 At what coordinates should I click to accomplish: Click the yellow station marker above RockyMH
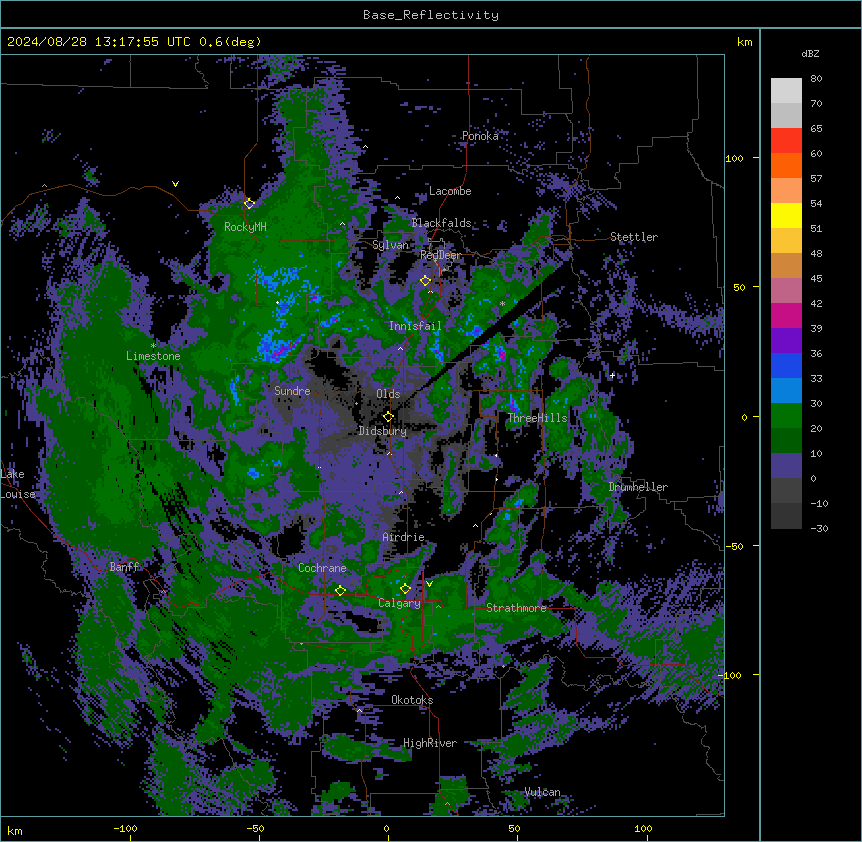(249, 203)
